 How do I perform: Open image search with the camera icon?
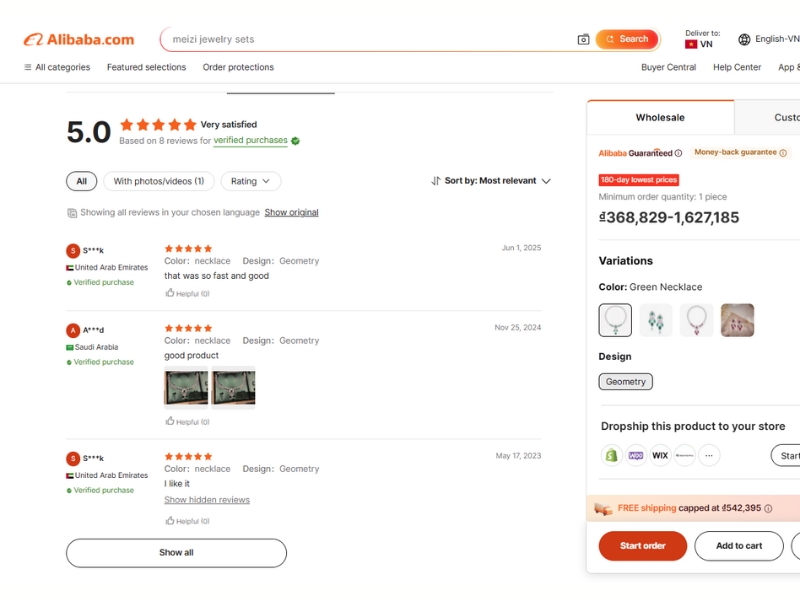pos(583,39)
